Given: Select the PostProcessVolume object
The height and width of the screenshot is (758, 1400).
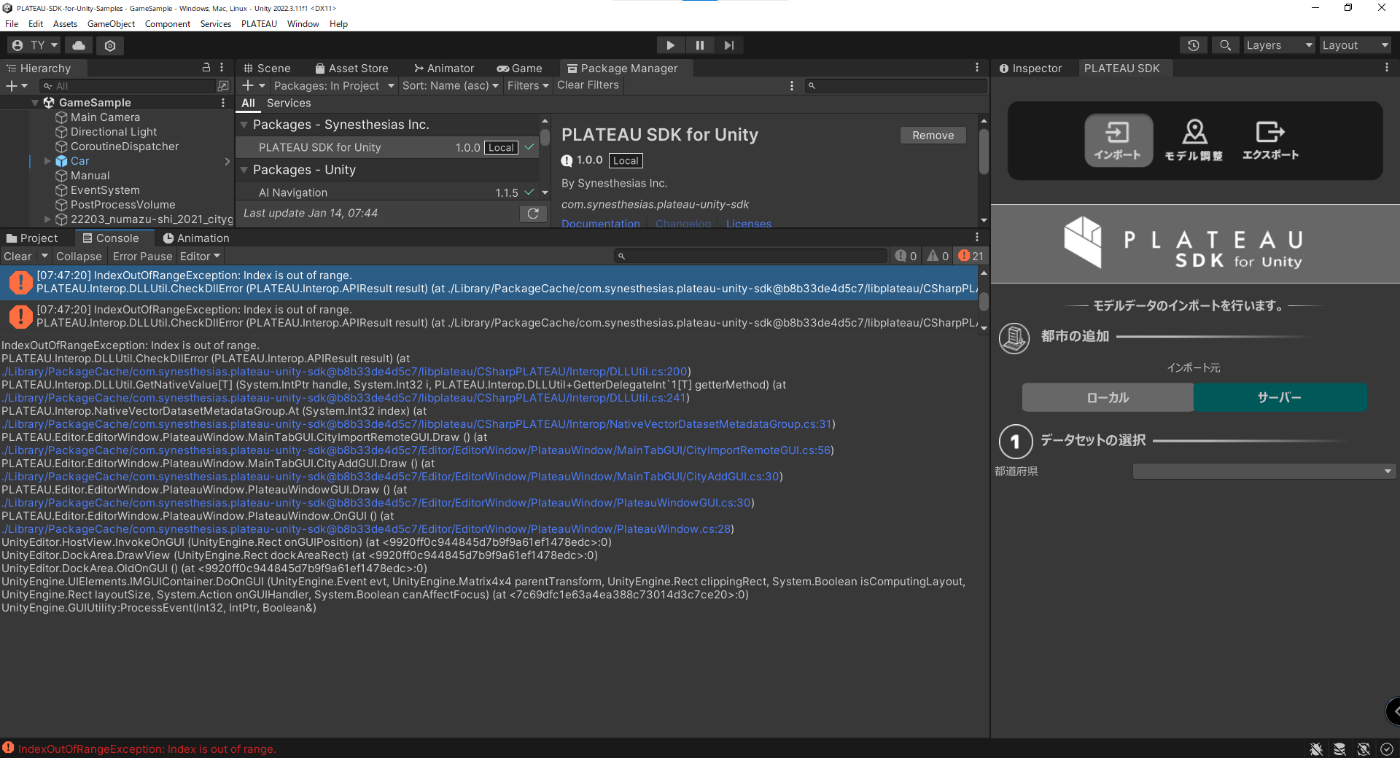Looking at the screenshot, I should click(x=122, y=204).
